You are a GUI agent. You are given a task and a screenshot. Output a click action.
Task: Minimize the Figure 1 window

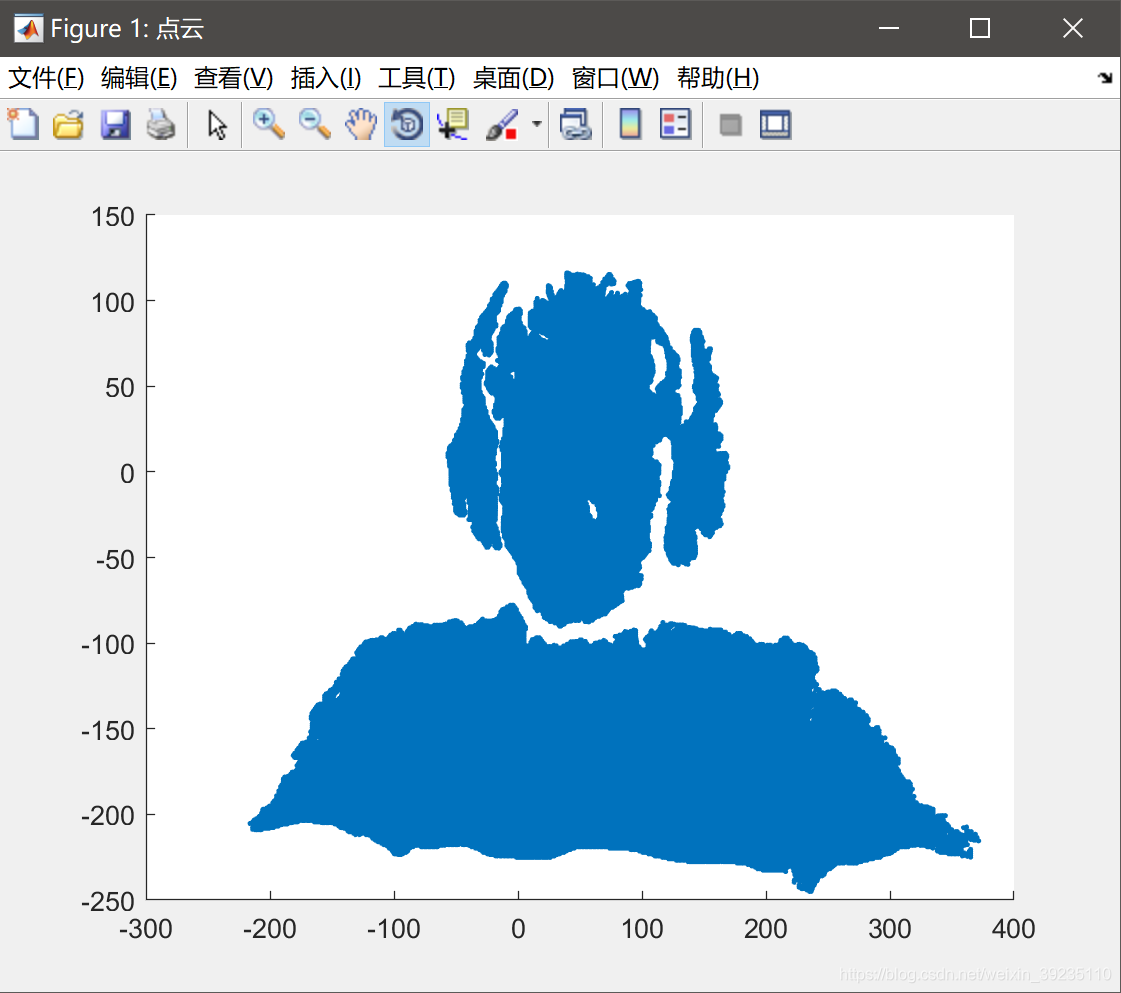point(889,29)
